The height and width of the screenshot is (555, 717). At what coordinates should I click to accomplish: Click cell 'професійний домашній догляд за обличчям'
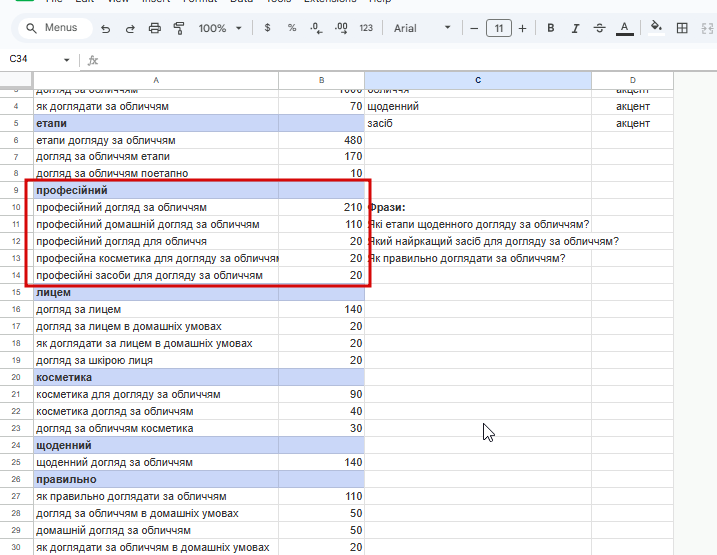156,224
